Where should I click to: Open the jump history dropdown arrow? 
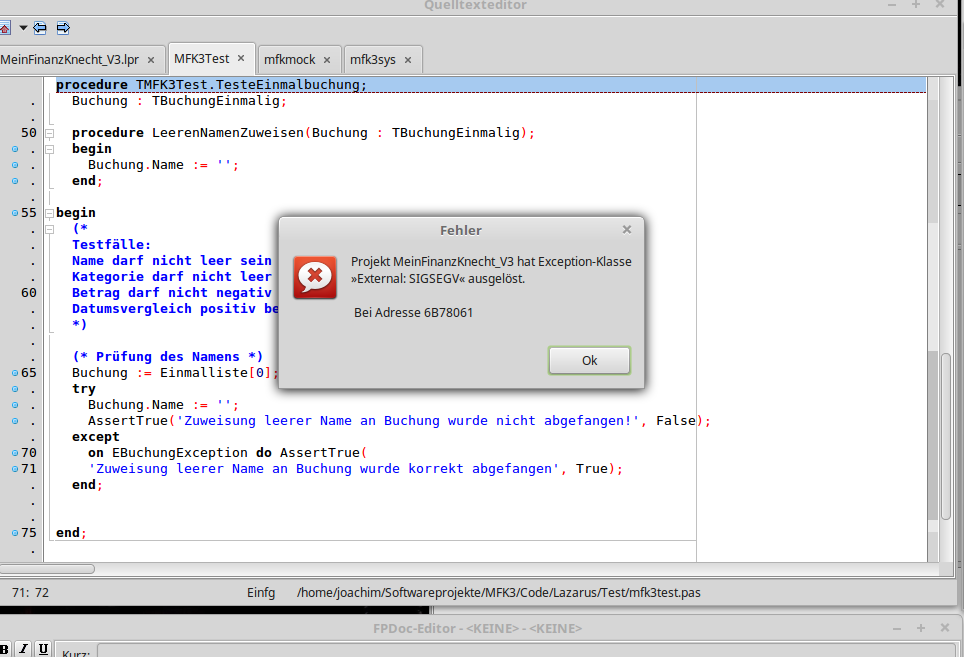pyautogui.click(x=22, y=28)
